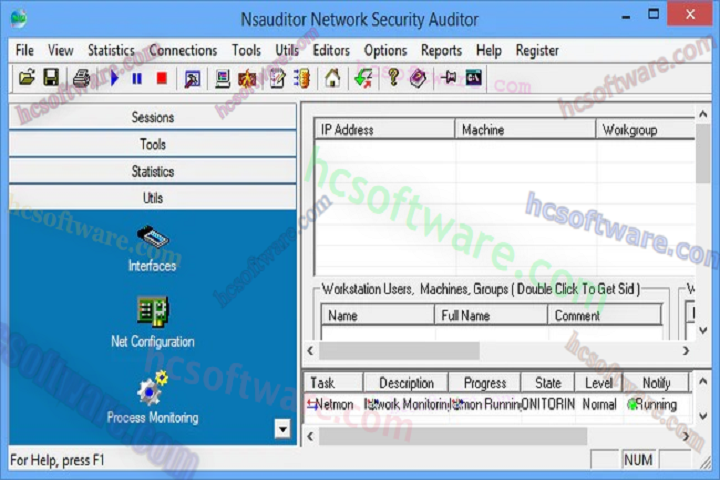Click the Task column header

pos(333,382)
